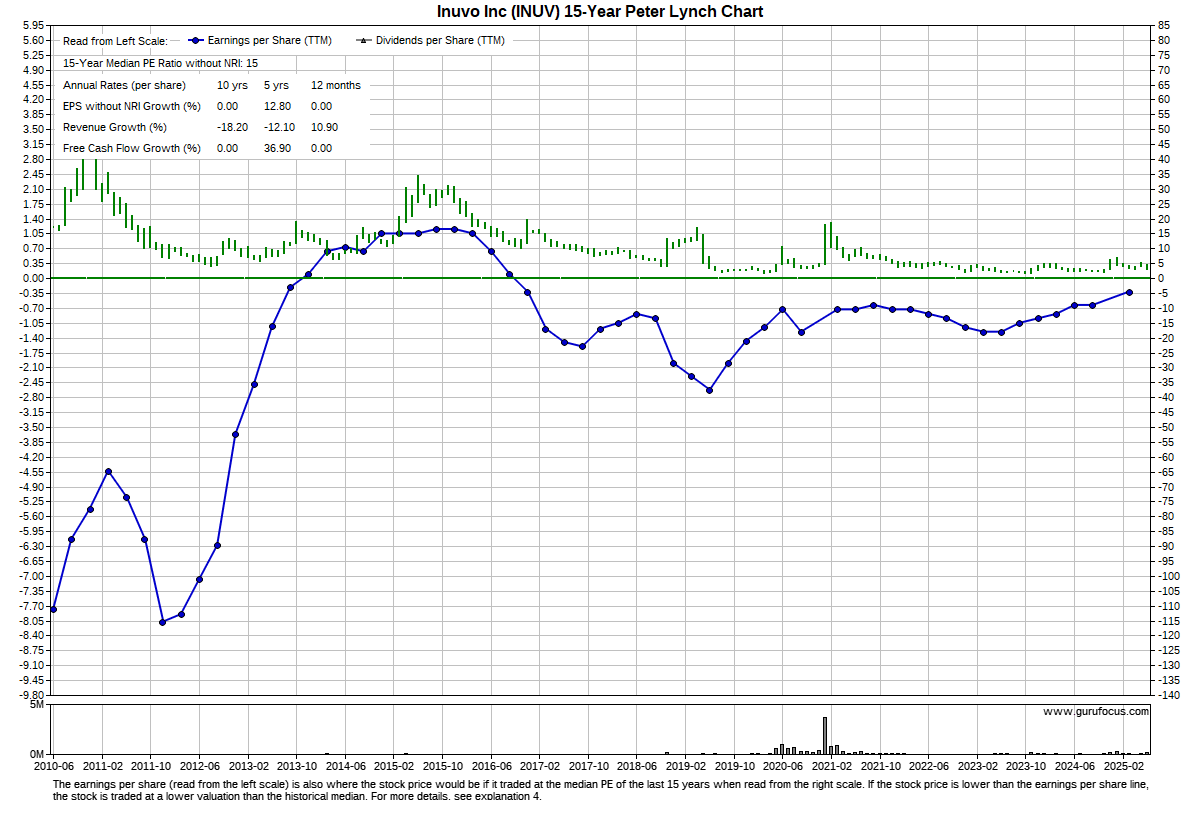Click the left axis label -4.55
The height and width of the screenshot is (820, 1200).
pyautogui.click(x=30, y=472)
